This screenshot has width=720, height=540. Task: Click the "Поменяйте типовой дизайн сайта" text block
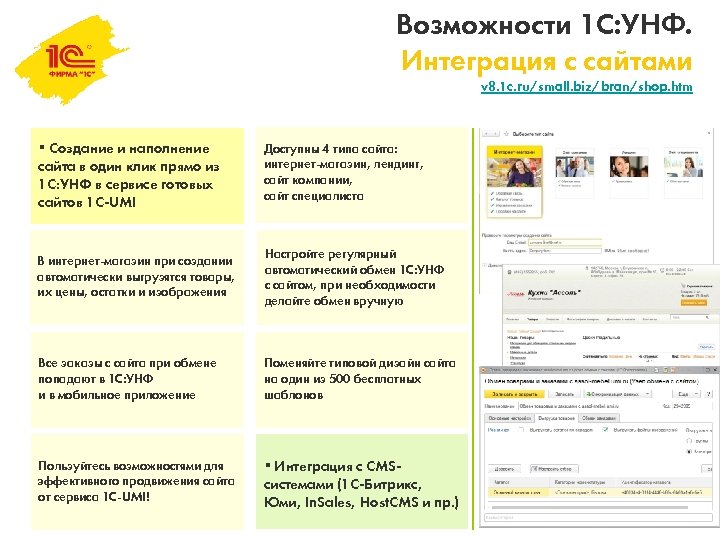click(362, 380)
